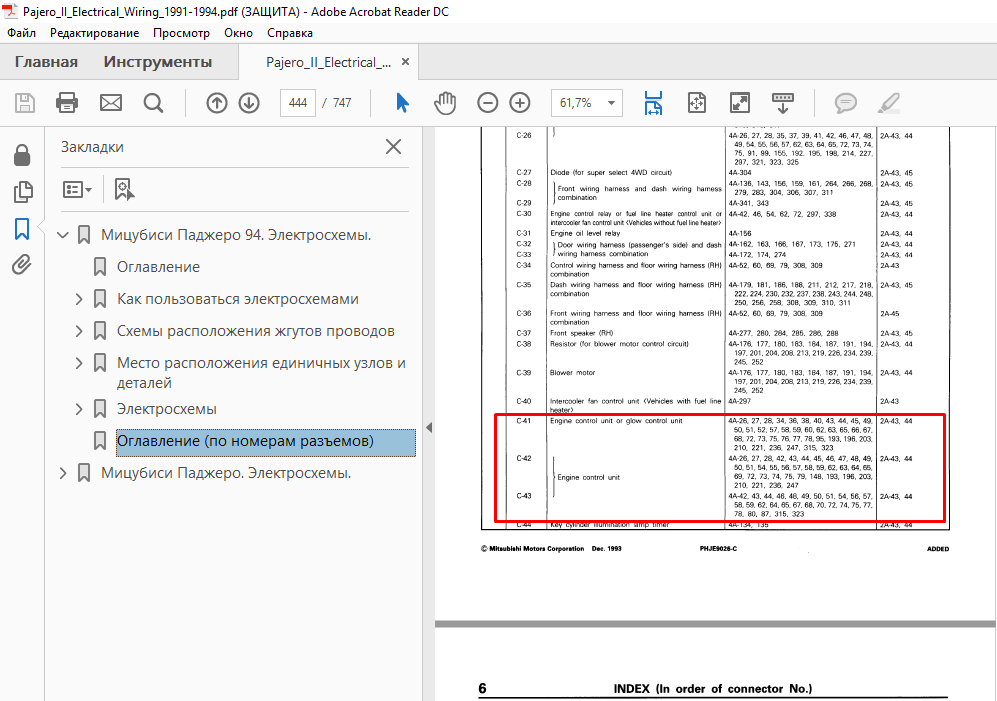This screenshot has height=701, width=997.
Task: Expand 'Схемы расположения жгутов проводов' bookmark
Action: pyautogui.click(x=80, y=331)
